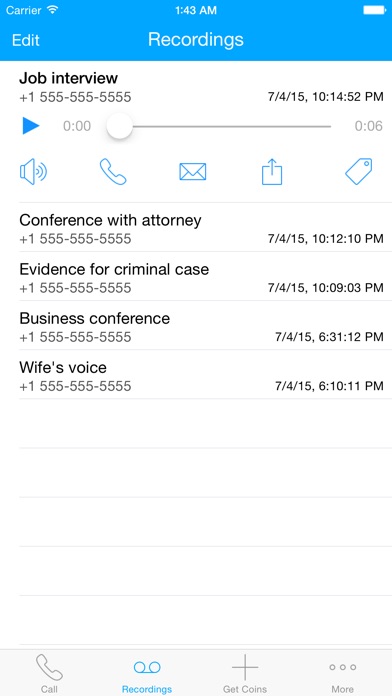392x696 pixels.
Task: Click the playback position slider knob
Action: (x=119, y=126)
